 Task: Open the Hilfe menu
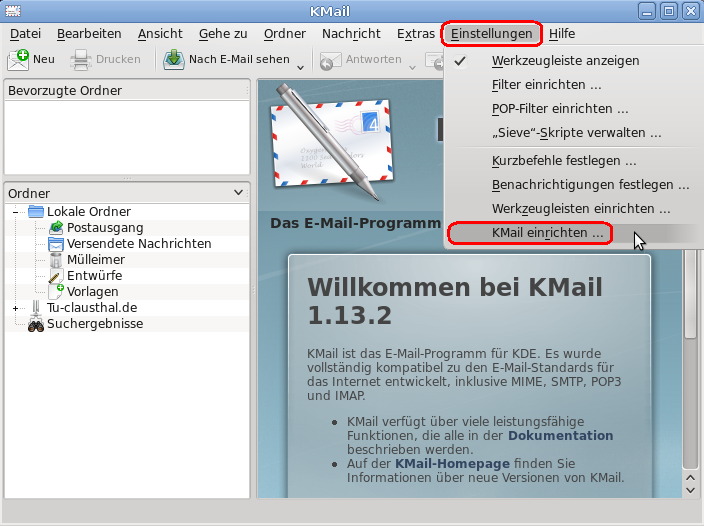pyautogui.click(x=562, y=34)
